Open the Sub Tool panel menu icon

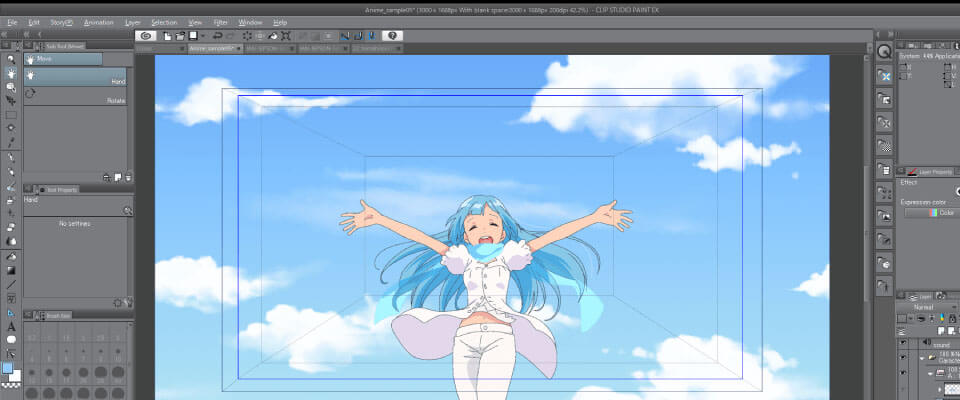coord(29,46)
